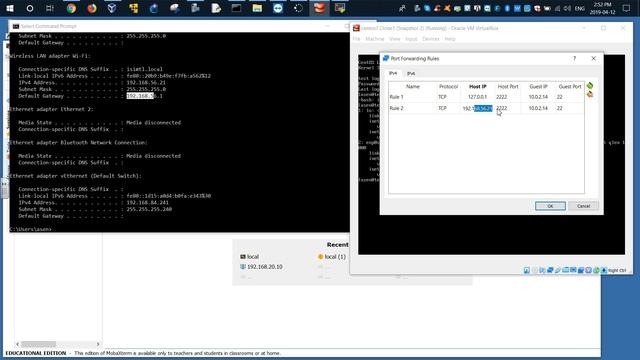The image size is (640, 360).
Task: Open the VirtualBox File menu
Action: (x=356, y=39)
